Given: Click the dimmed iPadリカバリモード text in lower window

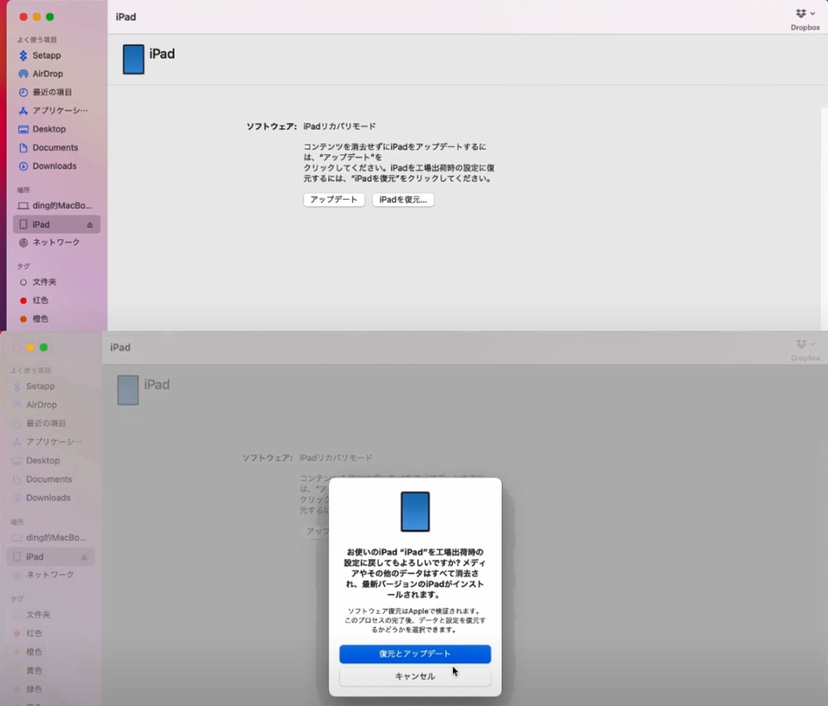Looking at the screenshot, I should click(x=336, y=458).
